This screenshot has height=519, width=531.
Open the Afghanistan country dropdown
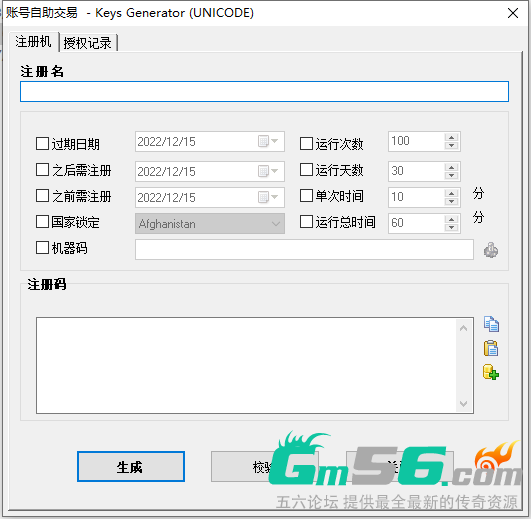click(x=210, y=223)
